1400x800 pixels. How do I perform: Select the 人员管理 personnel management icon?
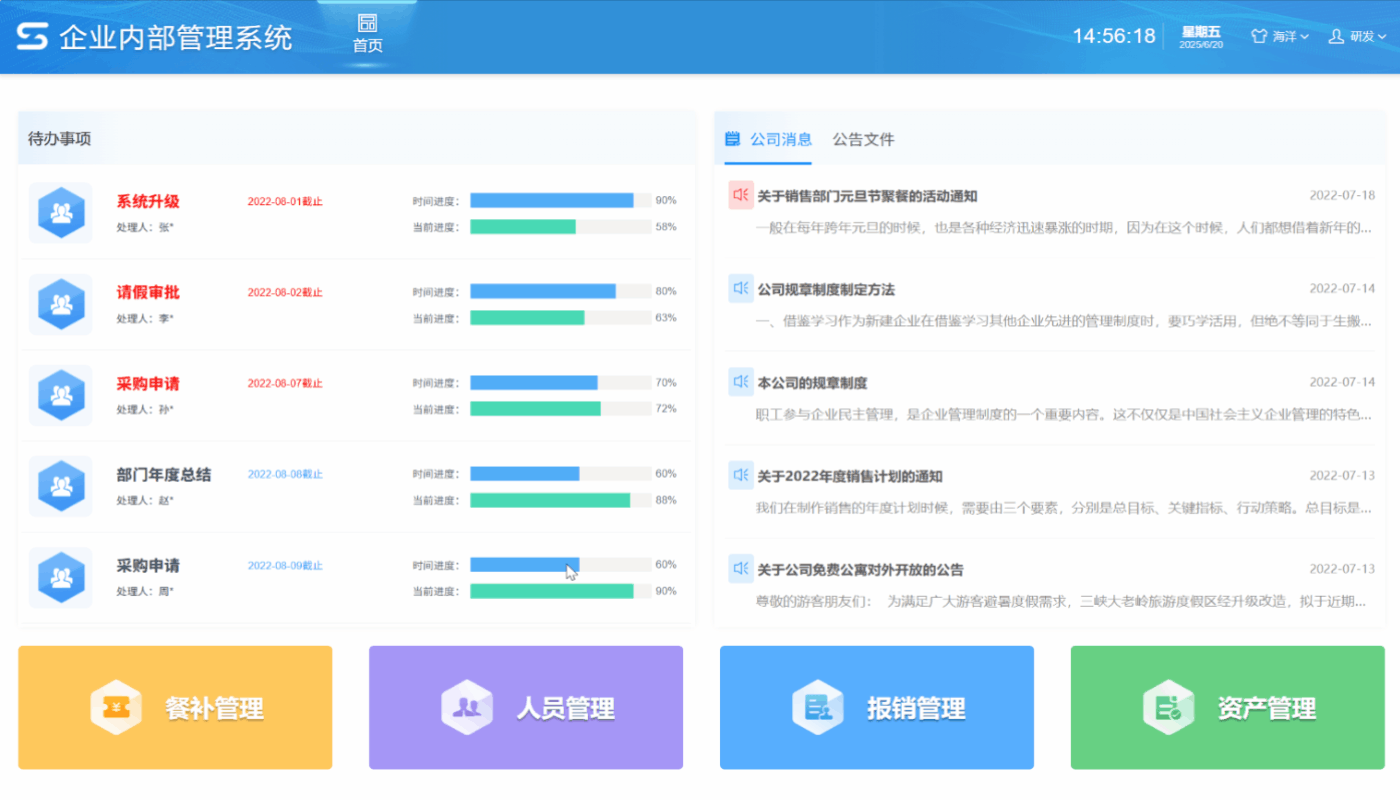pos(466,707)
